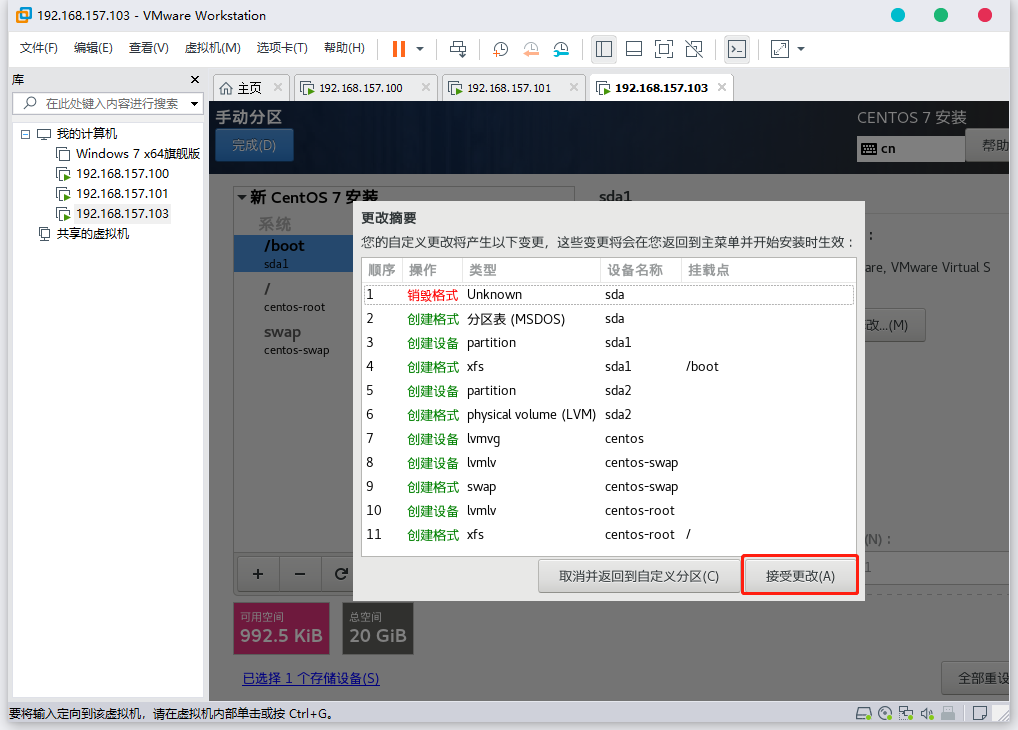Collapse the 我的计算机 tree node
Viewport: 1018px width, 730px height.
click(x=25, y=134)
